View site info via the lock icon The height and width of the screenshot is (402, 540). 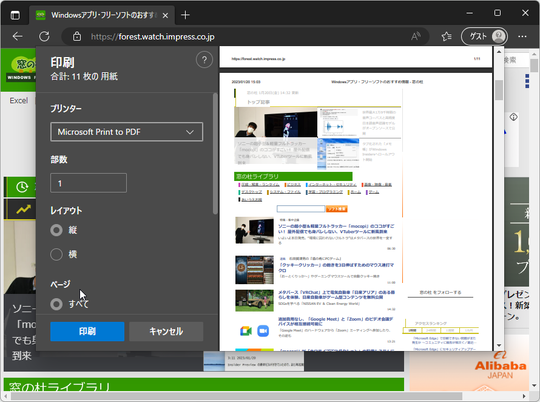point(77,36)
